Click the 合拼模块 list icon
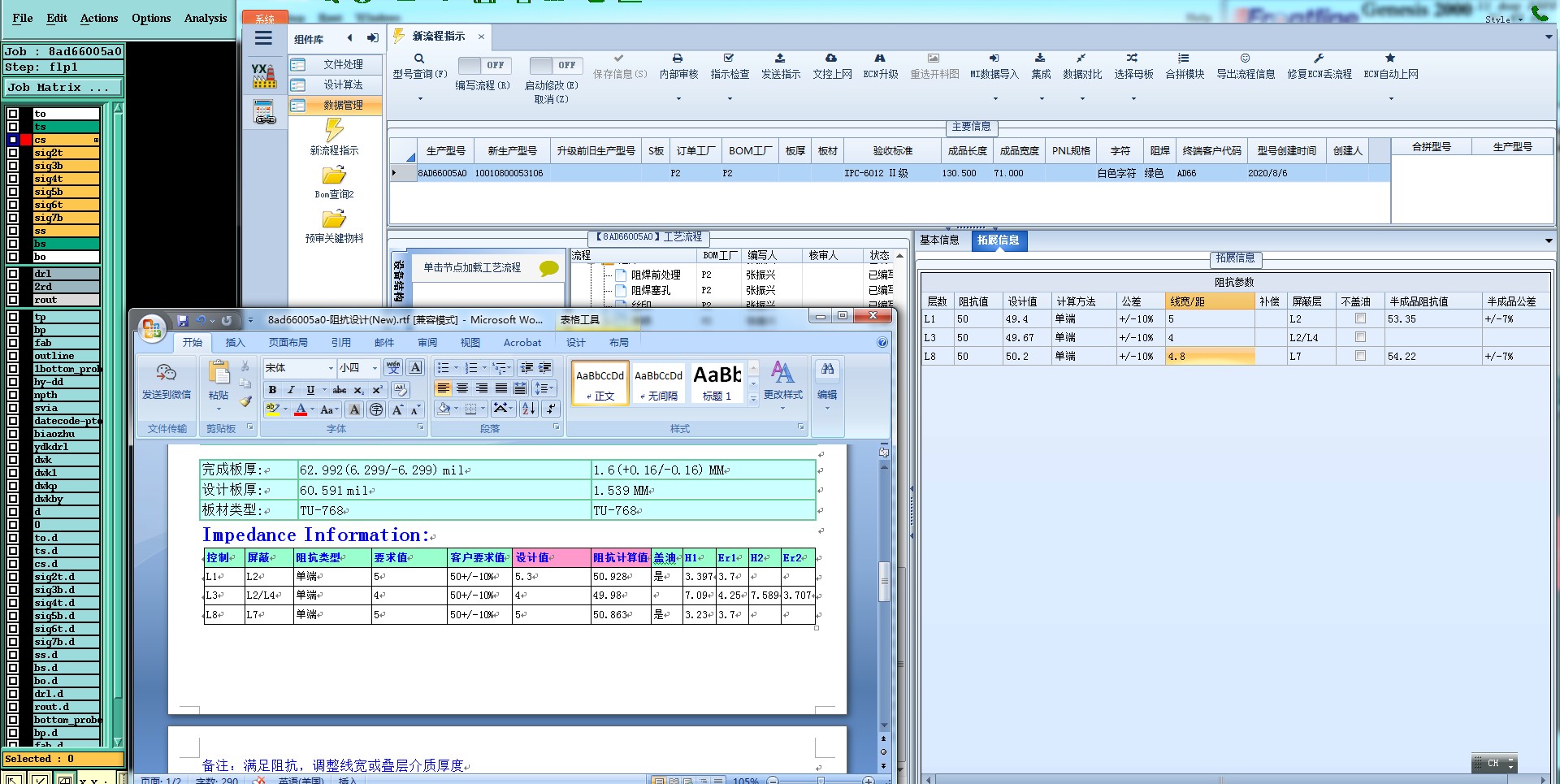This screenshot has height=784, width=1560. [1184, 58]
